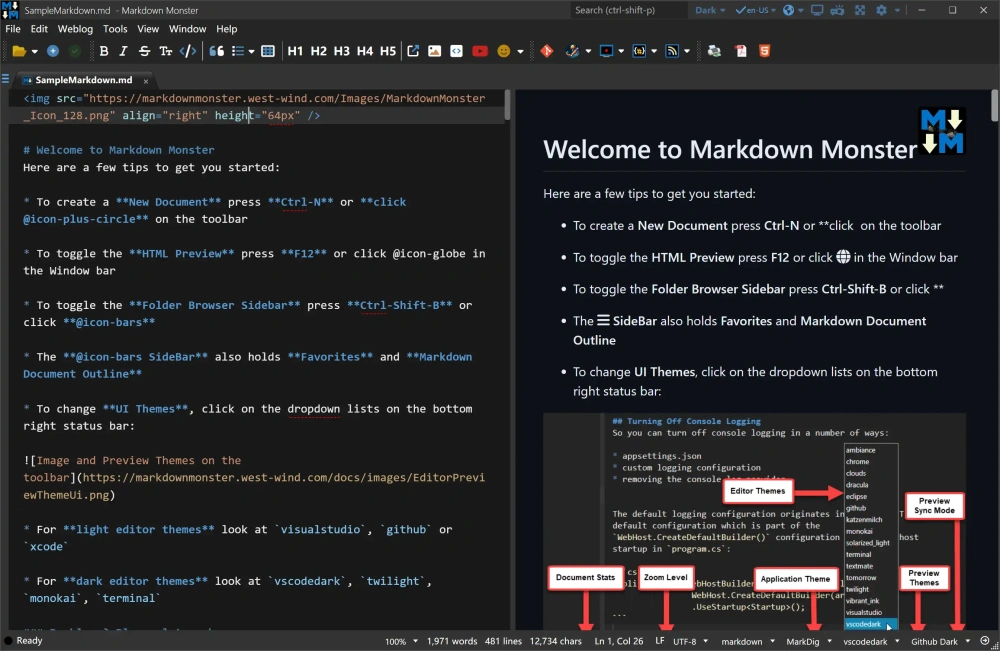This screenshot has height=651, width=1000.
Task: Click the print icon
Action: (x=714, y=51)
